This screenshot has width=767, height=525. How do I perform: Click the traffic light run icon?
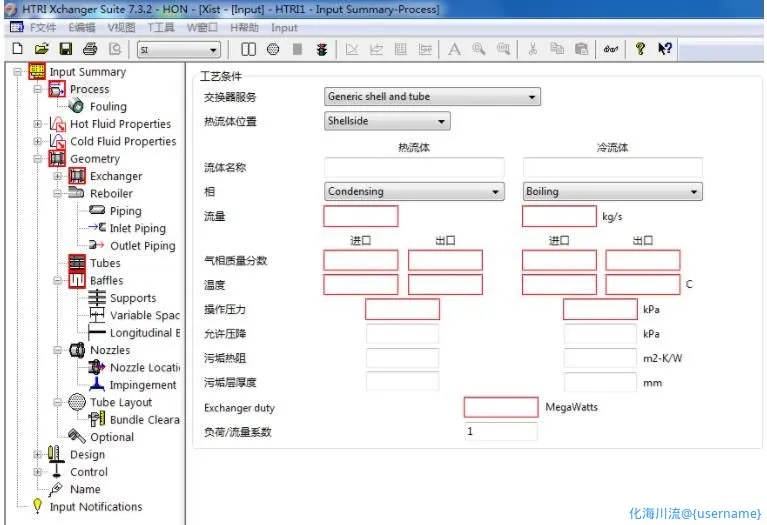pos(321,49)
